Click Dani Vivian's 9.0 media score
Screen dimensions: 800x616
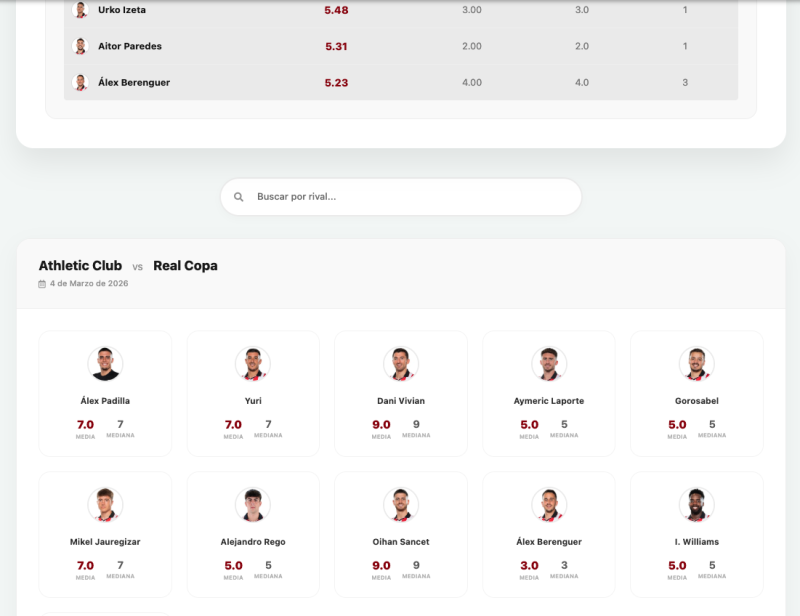tap(381, 425)
